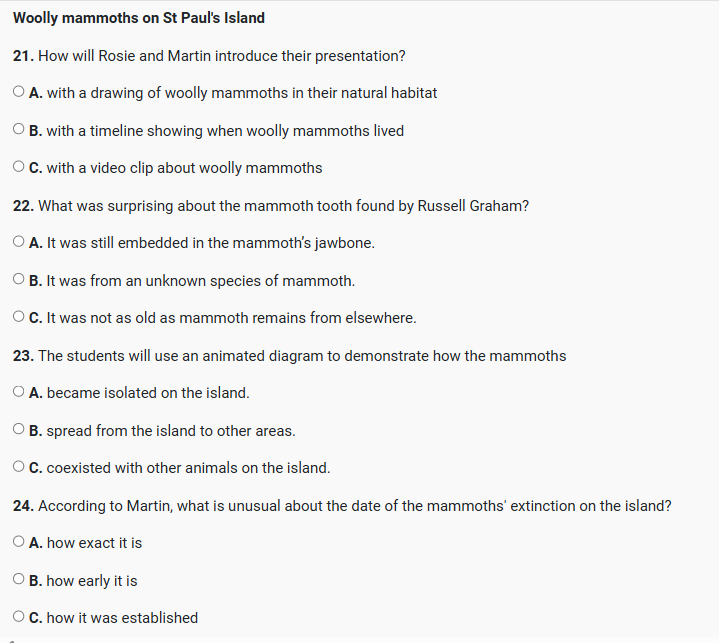Select answer A embedded in mammoth's jawbone
719x643 pixels.
click(x=20, y=243)
